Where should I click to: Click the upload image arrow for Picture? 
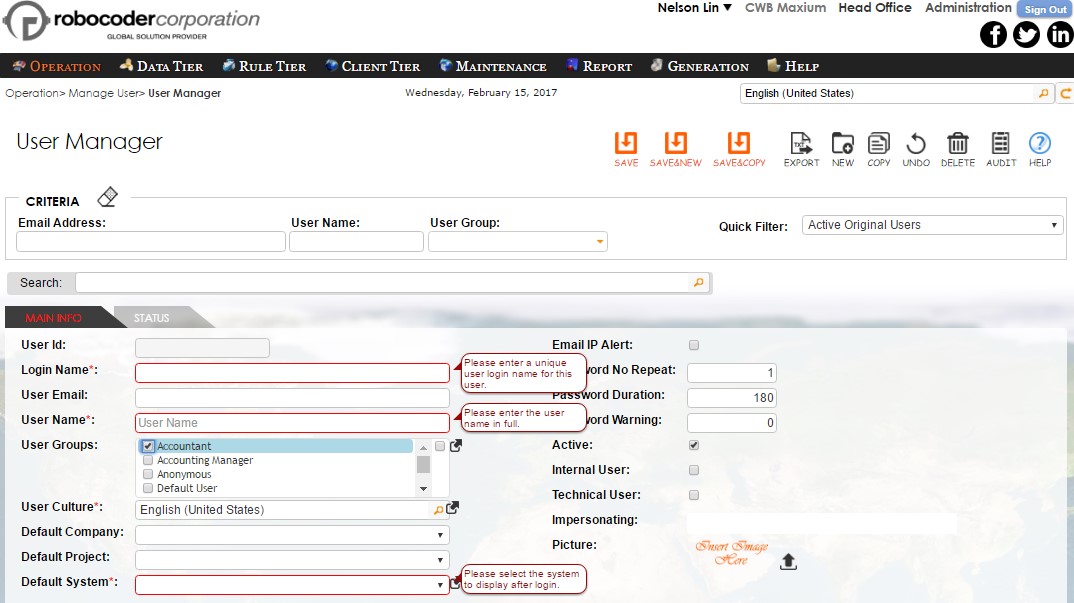pos(788,562)
